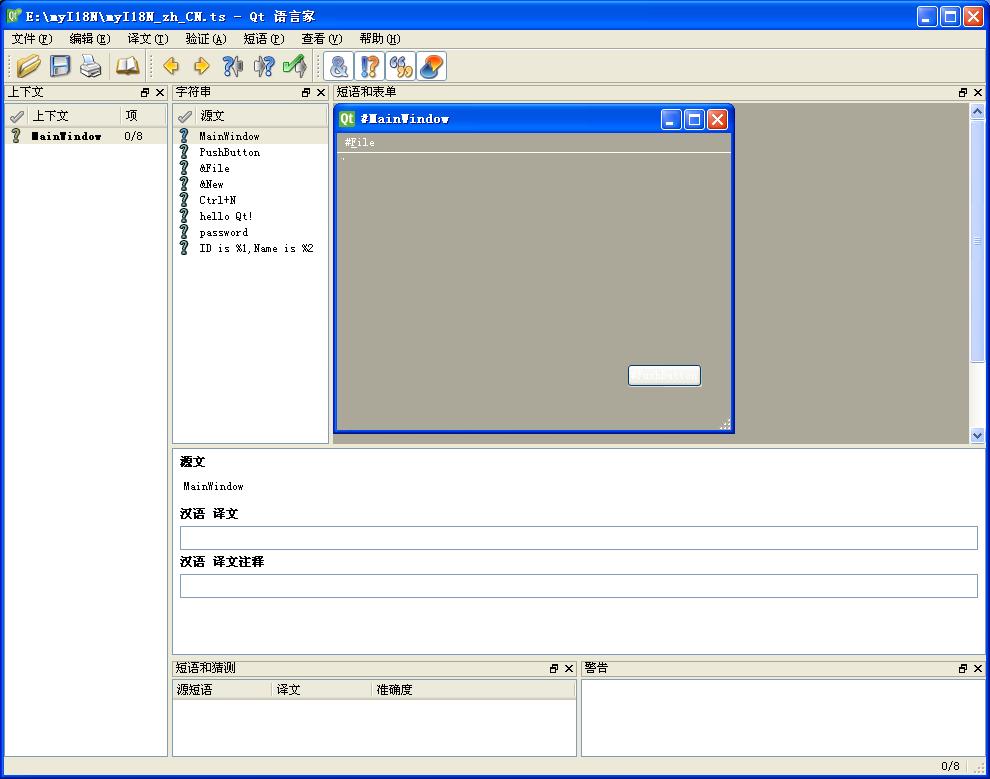
Task: Go to next item with right arrow
Action: tap(202, 66)
